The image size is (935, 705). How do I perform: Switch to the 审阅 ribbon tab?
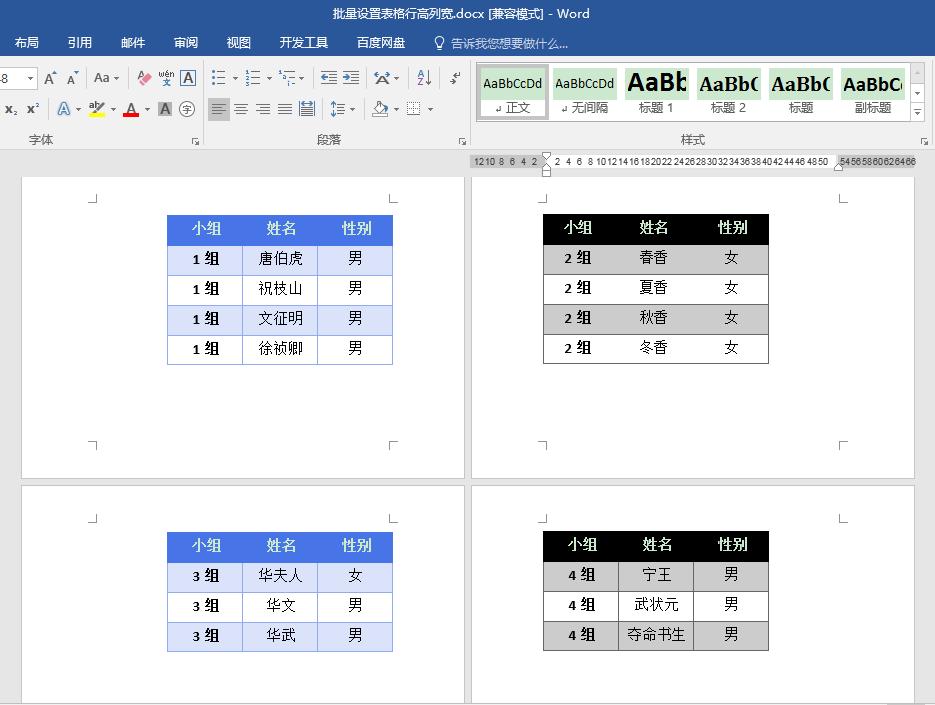185,42
